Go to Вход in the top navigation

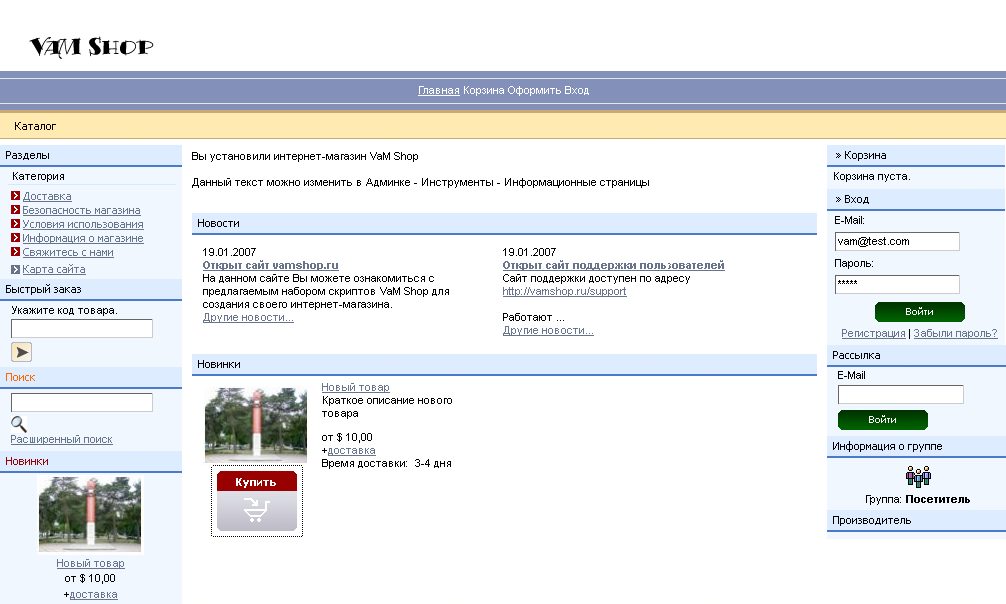click(577, 90)
